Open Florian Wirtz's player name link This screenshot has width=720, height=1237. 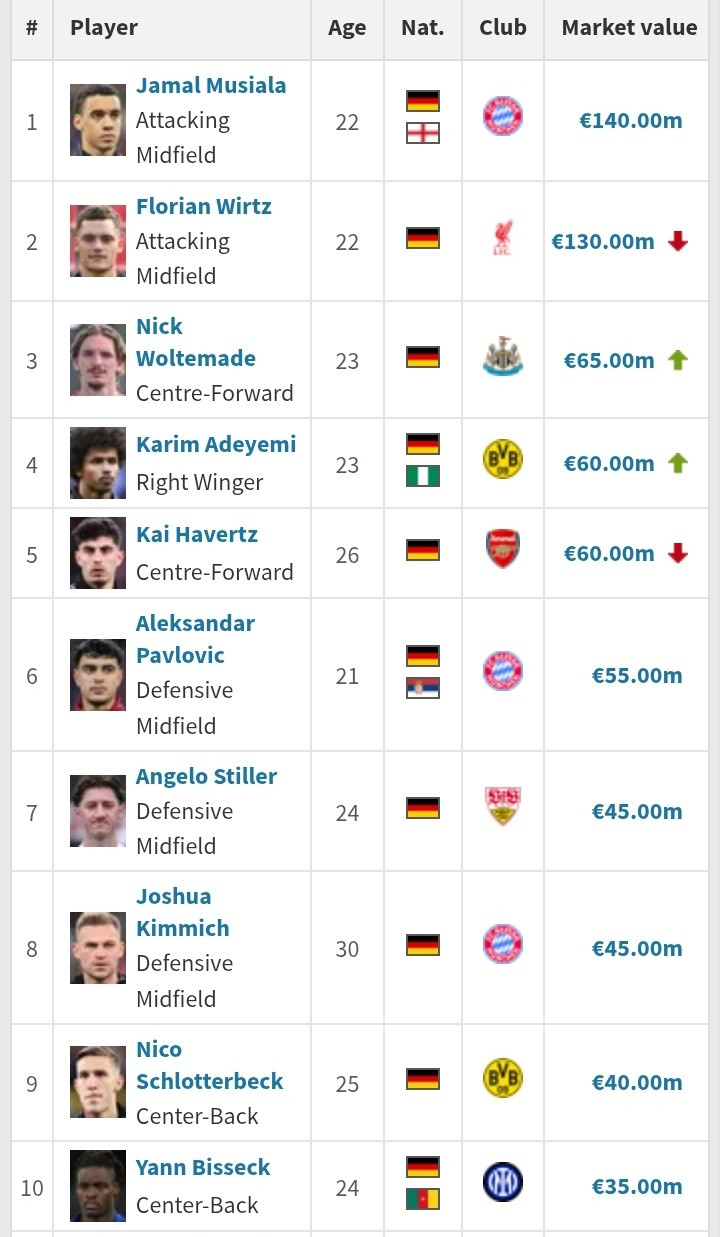pyautogui.click(x=204, y=207)
